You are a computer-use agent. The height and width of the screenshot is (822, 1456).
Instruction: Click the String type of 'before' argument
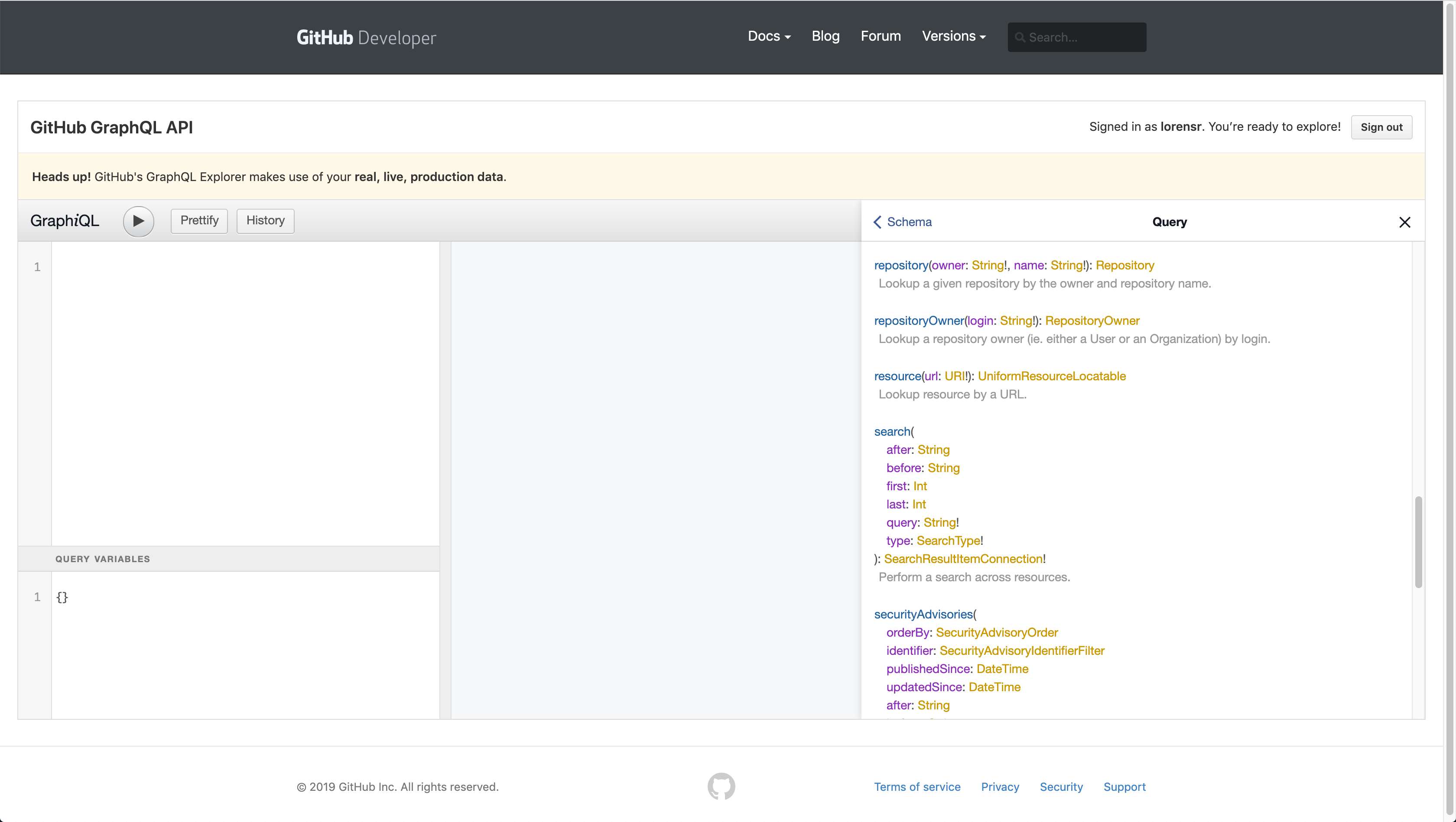point(943,468)
